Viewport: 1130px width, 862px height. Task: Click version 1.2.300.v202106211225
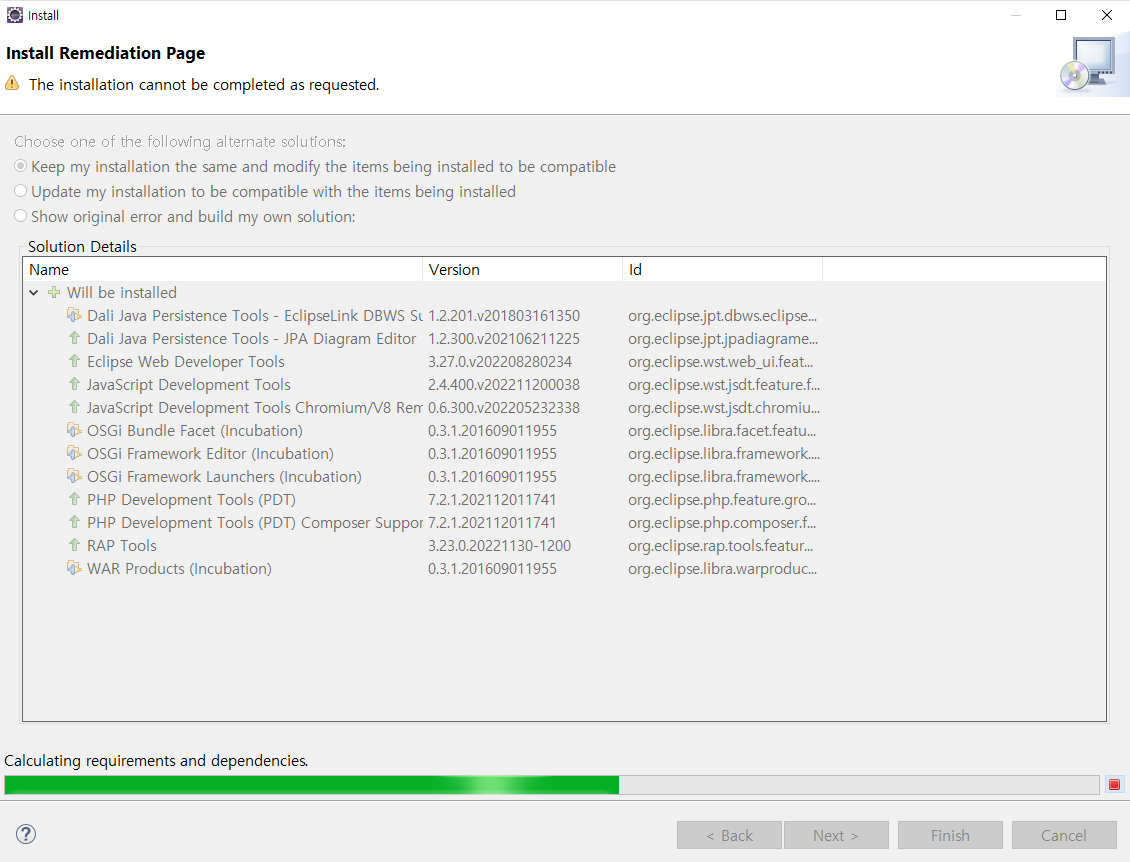504,339
